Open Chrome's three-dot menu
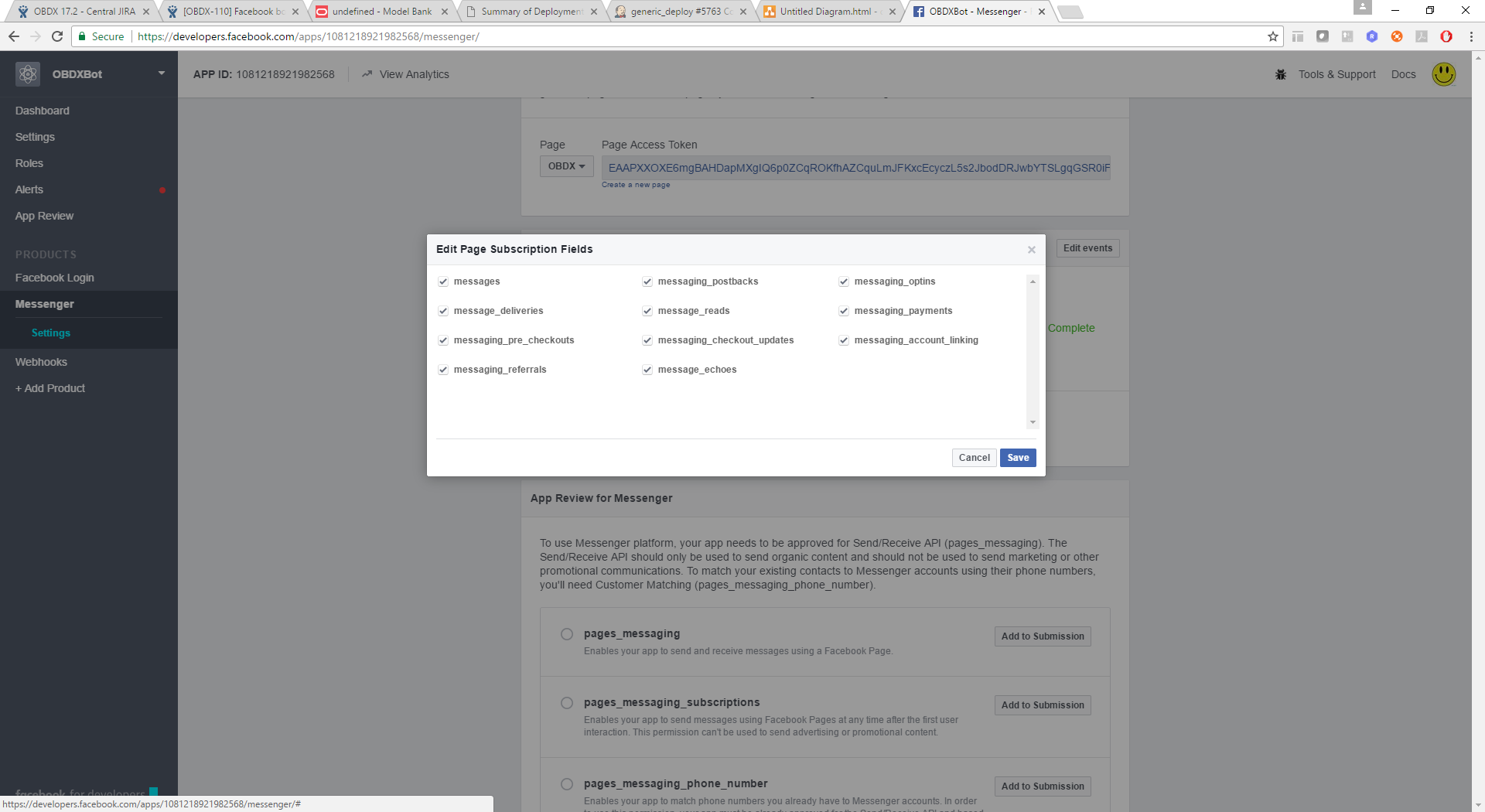The width and height of the screenshot is (1485, 812). pyautogui.click(x=1471, y=36)
